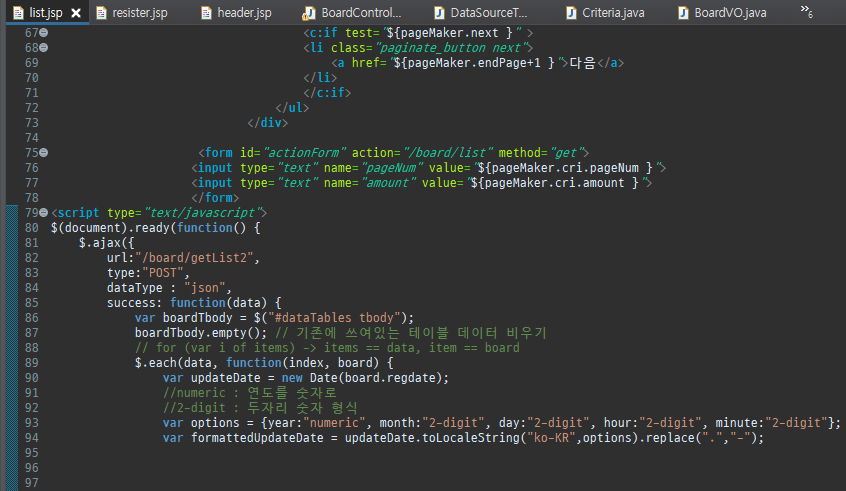The image size is (846, 491).
Task: Click the list.jsp file icon
Action: pyautogui.click(x=18, y=12)
